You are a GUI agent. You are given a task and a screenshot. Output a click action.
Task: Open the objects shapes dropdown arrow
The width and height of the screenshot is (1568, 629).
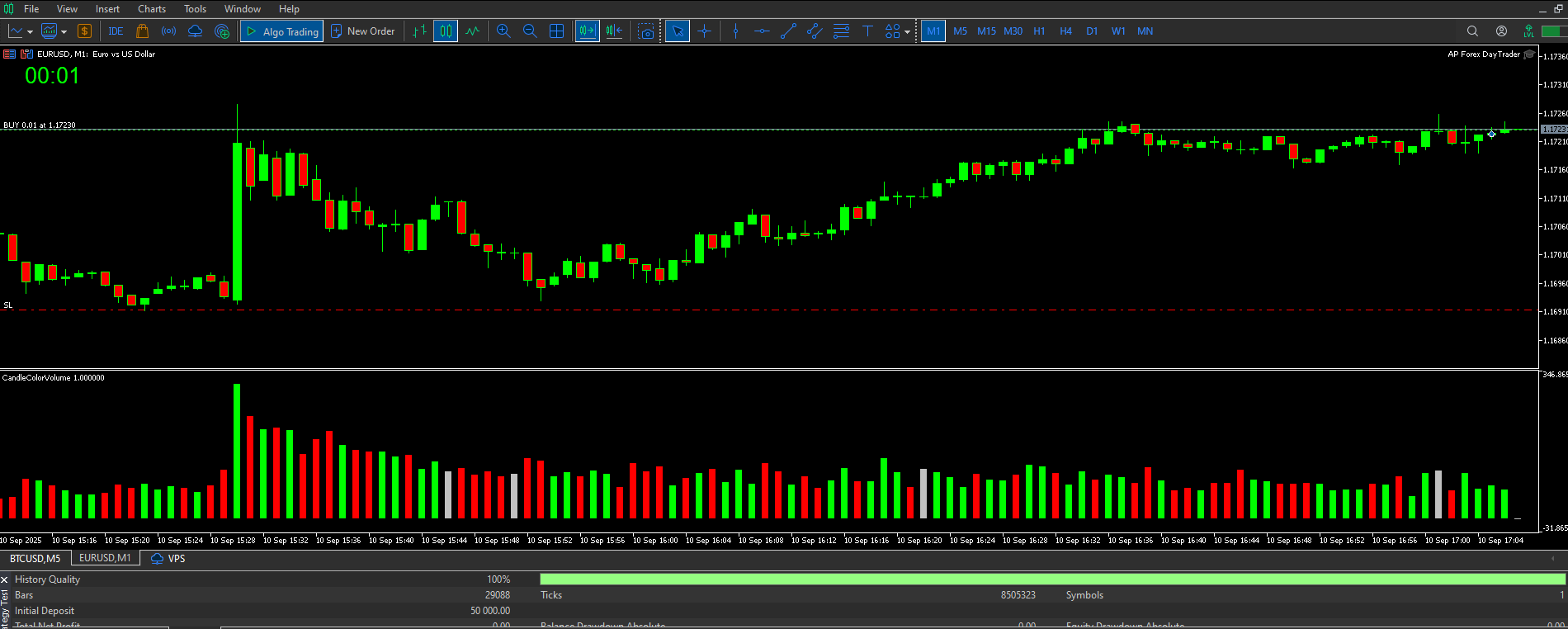click(907, 32)
